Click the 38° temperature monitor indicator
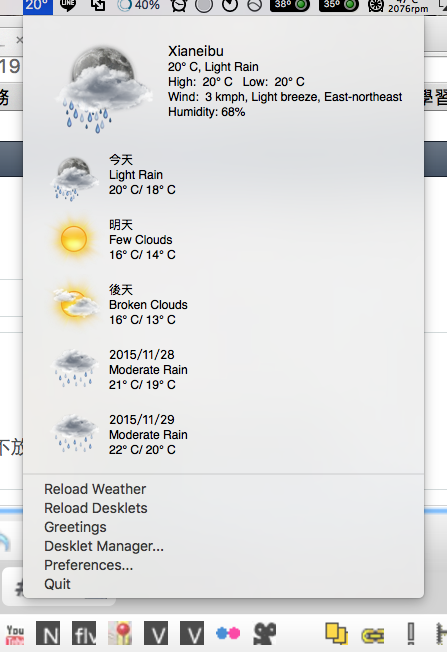The height and width of the screenshot is (652, 447). [x=290, y=5]
